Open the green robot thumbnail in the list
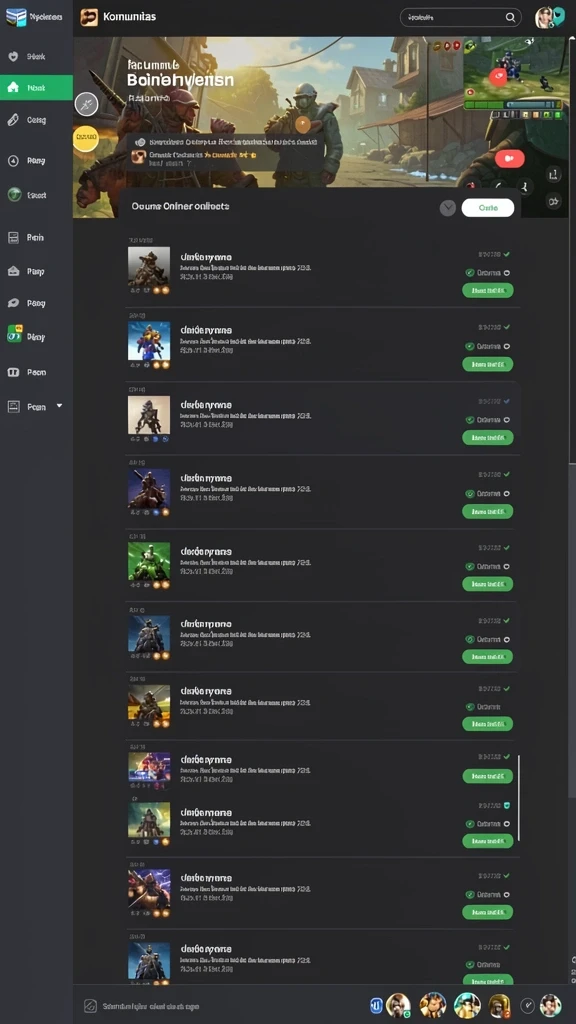 149,561
